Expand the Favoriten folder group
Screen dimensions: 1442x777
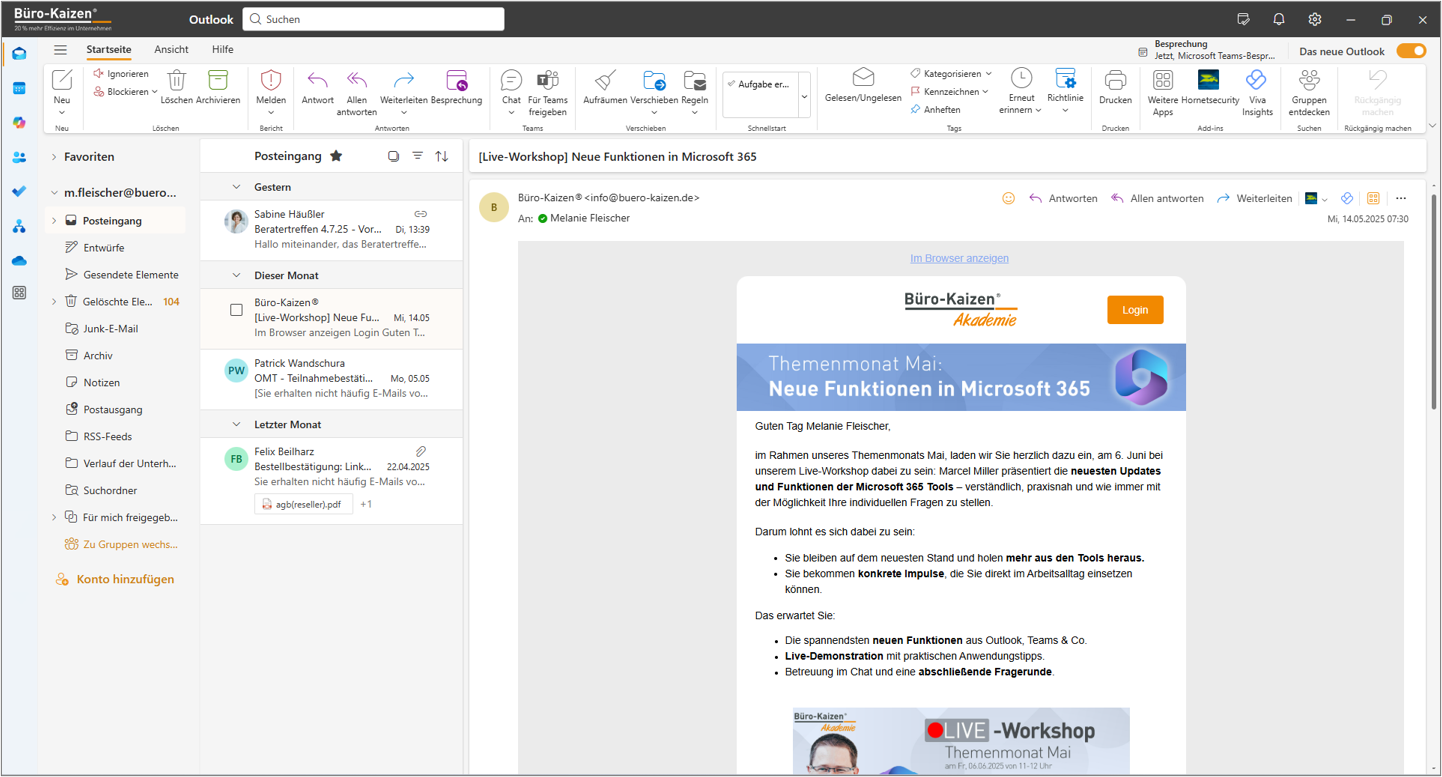(x=54, y=157)
